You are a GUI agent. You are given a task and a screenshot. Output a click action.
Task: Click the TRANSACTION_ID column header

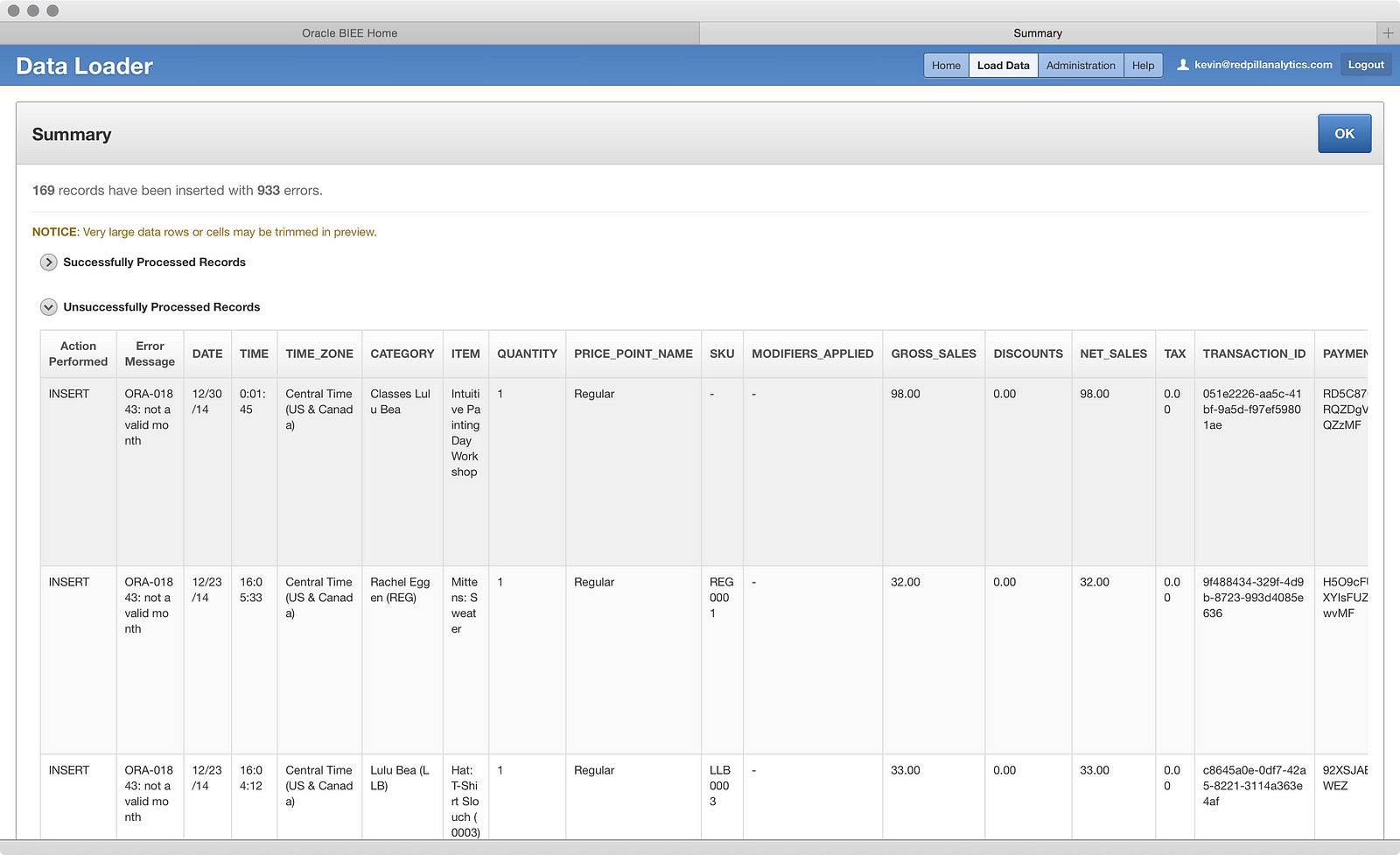coord(1253,354)
